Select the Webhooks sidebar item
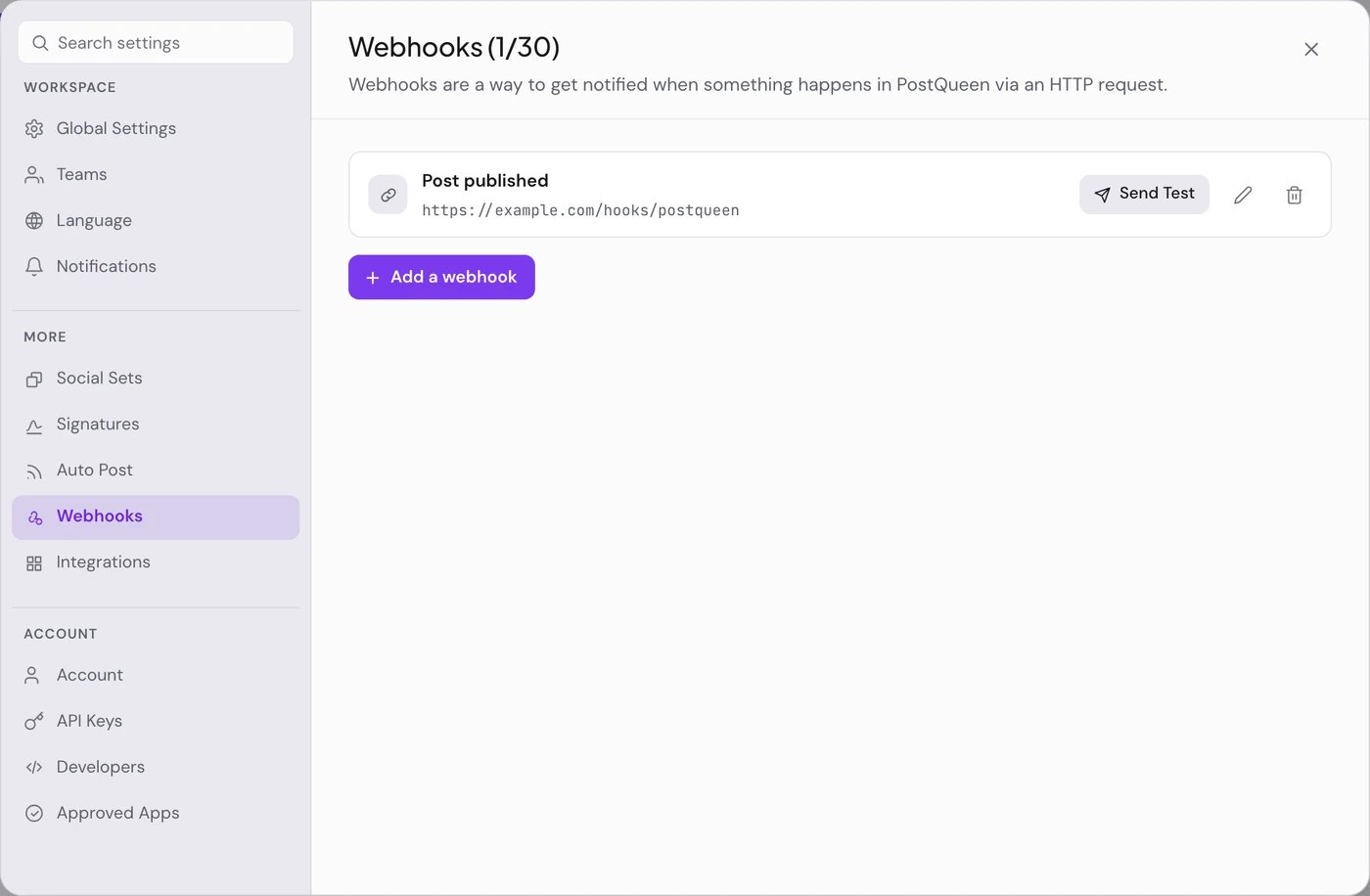The height and width of the screenshot is (896, 1370). tap(156, 516)
